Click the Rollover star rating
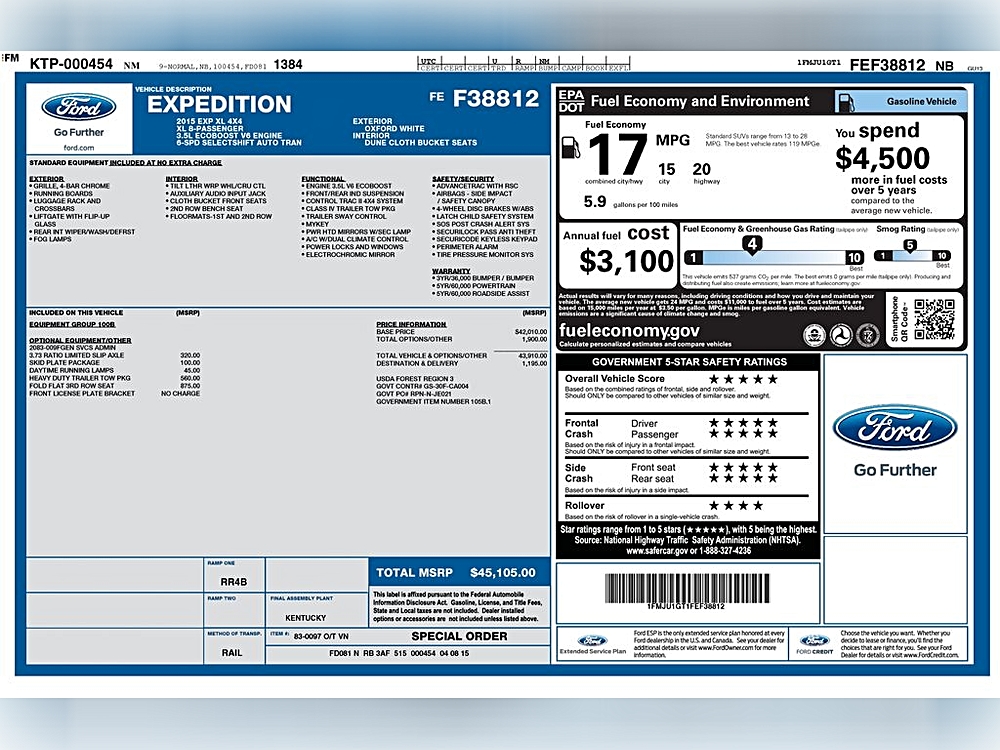This screenshot has height=750, width=1000. pyautogui.click(x=735, y=506)
